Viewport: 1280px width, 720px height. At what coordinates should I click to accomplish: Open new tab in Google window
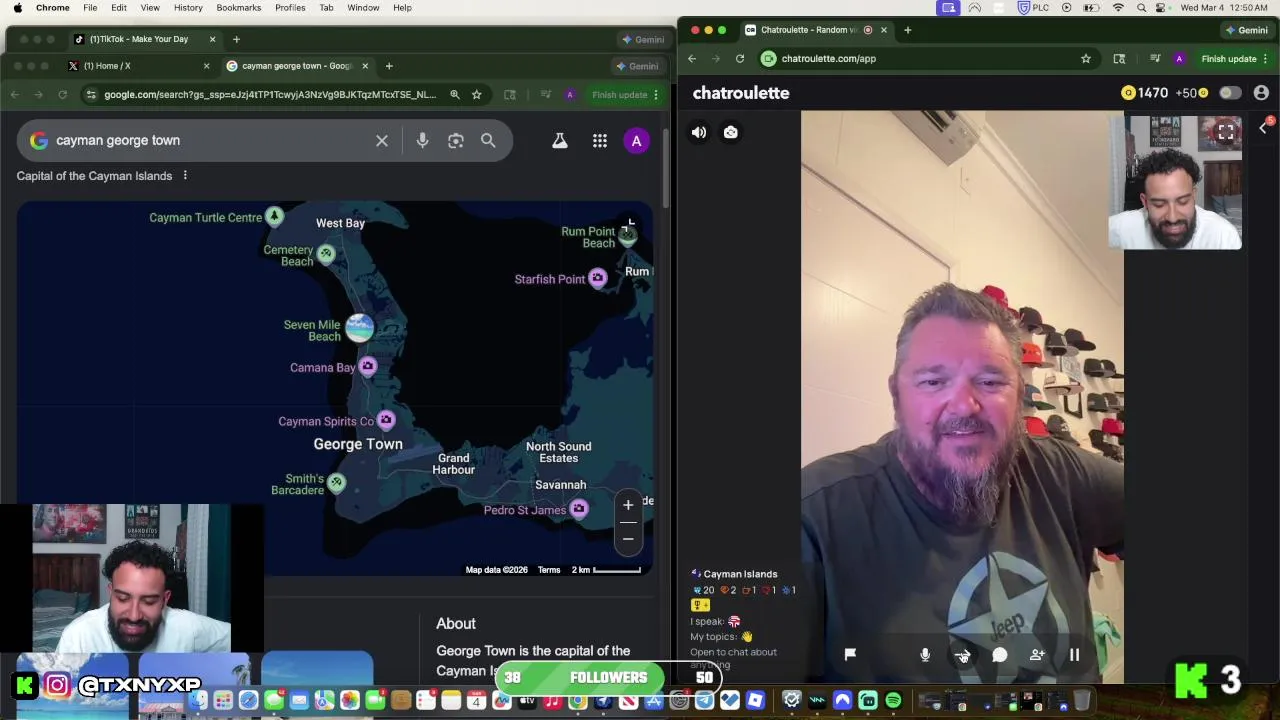(389, 66)
